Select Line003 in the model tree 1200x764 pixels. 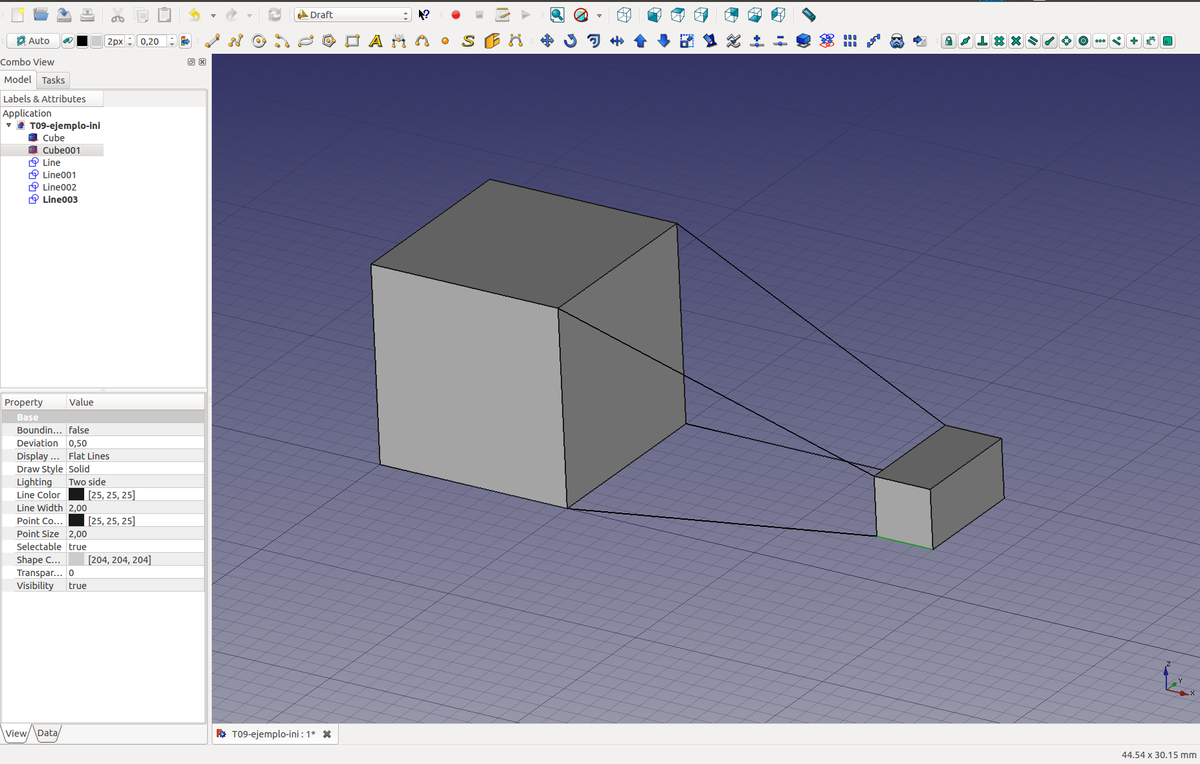point(60,199)
